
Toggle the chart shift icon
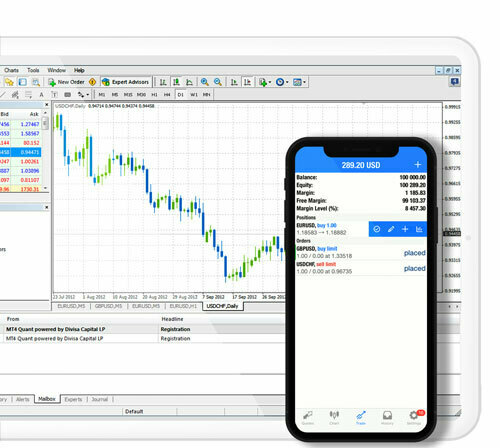coord(247,82)
